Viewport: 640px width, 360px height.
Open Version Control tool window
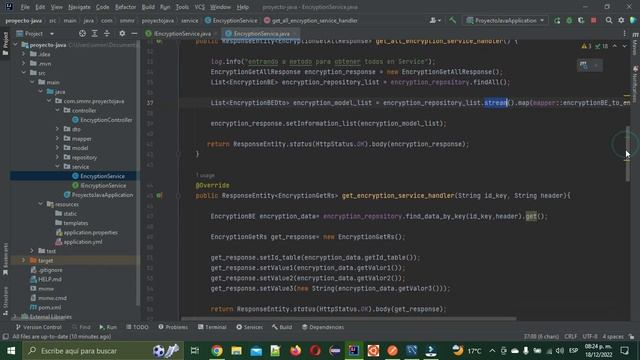point(38,327)
